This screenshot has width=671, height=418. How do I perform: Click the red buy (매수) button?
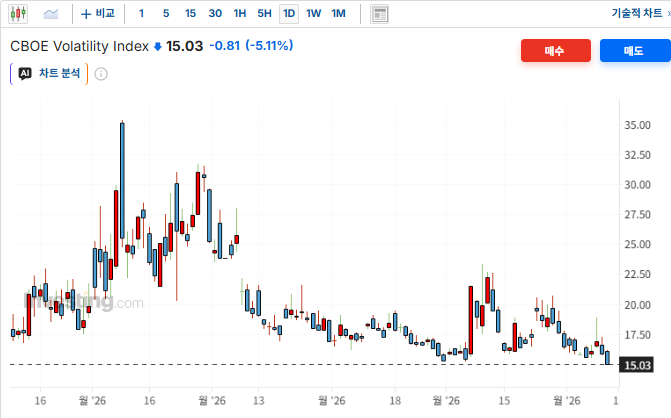point(556,50)
